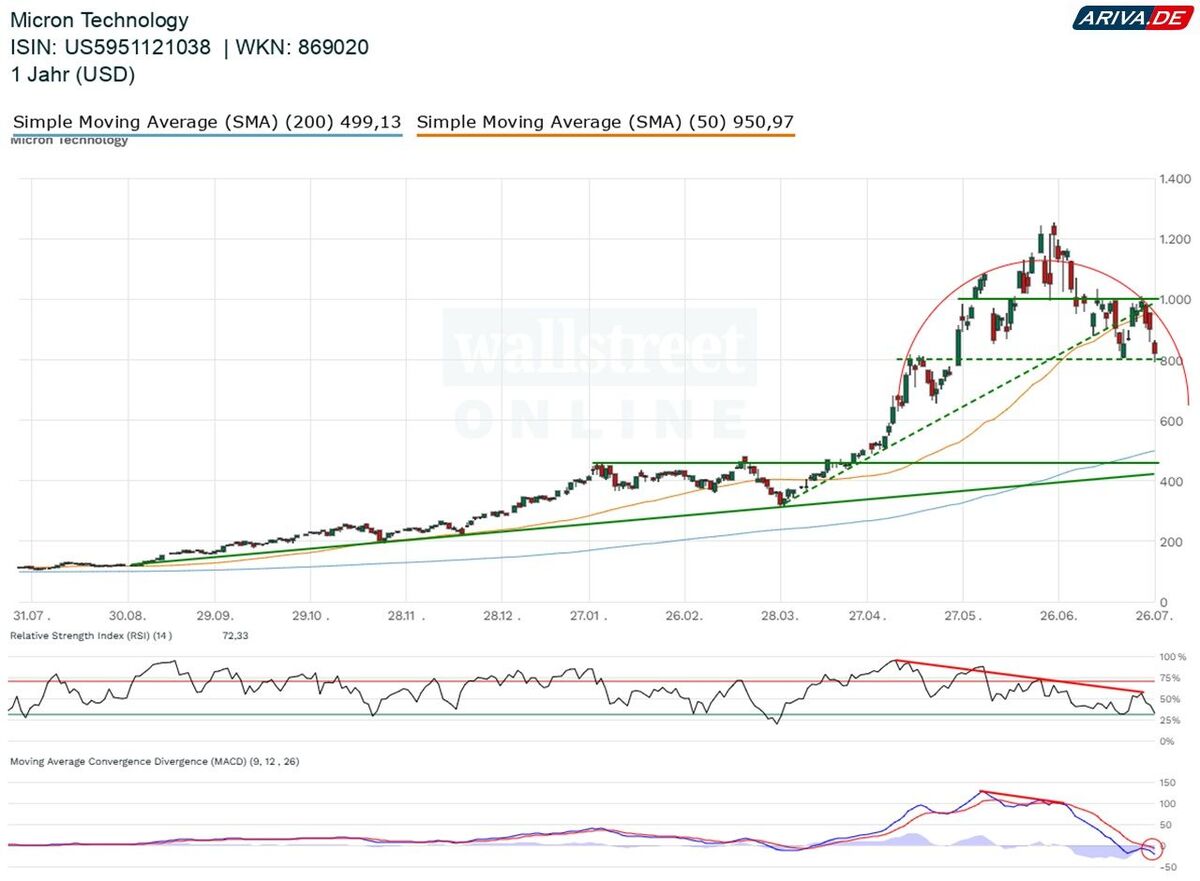Click the 1.400 price axis label
Viewport: 1200px width, 881px height.
1175,179
